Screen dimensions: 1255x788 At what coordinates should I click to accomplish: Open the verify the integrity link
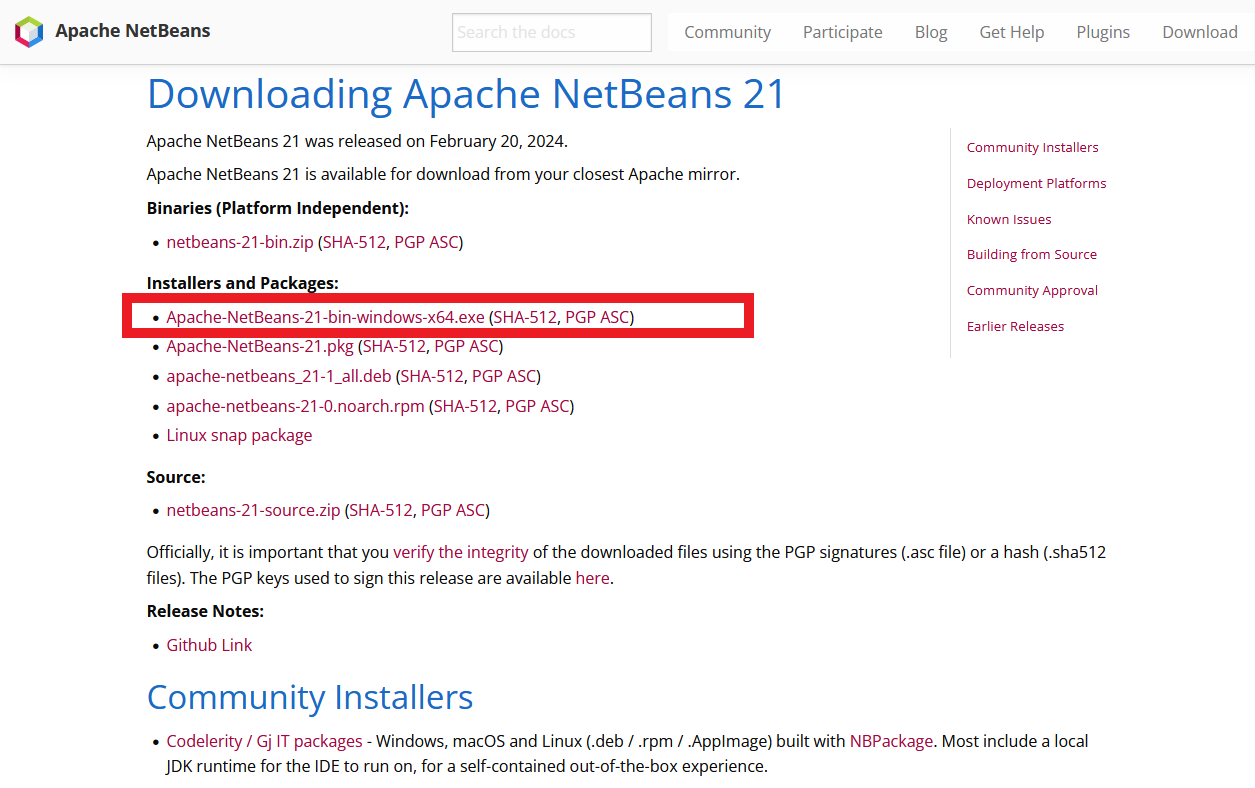coord(460,551)
